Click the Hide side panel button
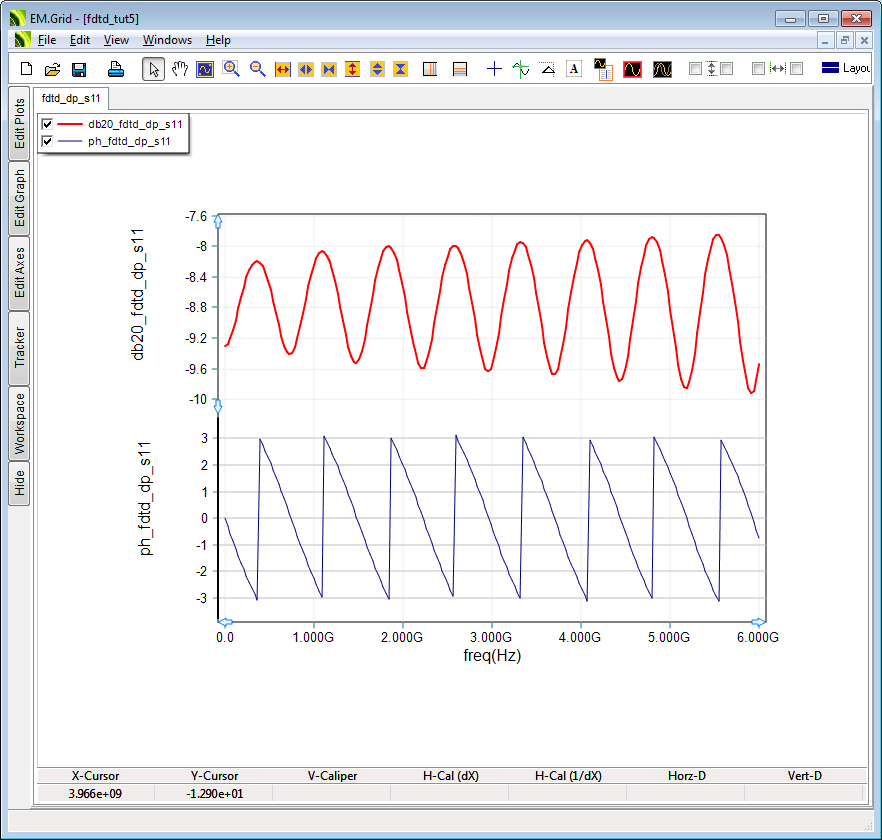 click(19, 484)
